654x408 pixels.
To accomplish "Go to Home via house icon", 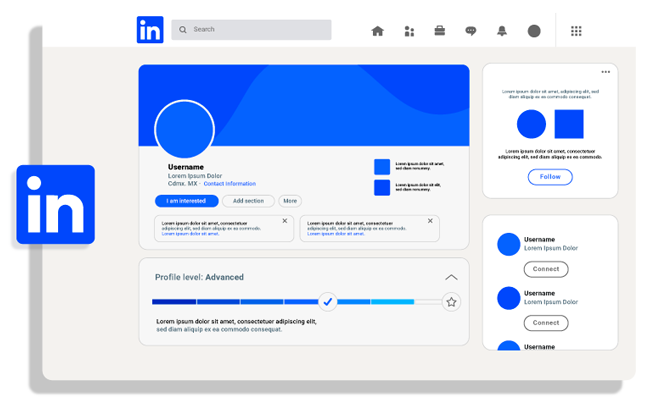I will pyautogui.click(x=377, y=31).
